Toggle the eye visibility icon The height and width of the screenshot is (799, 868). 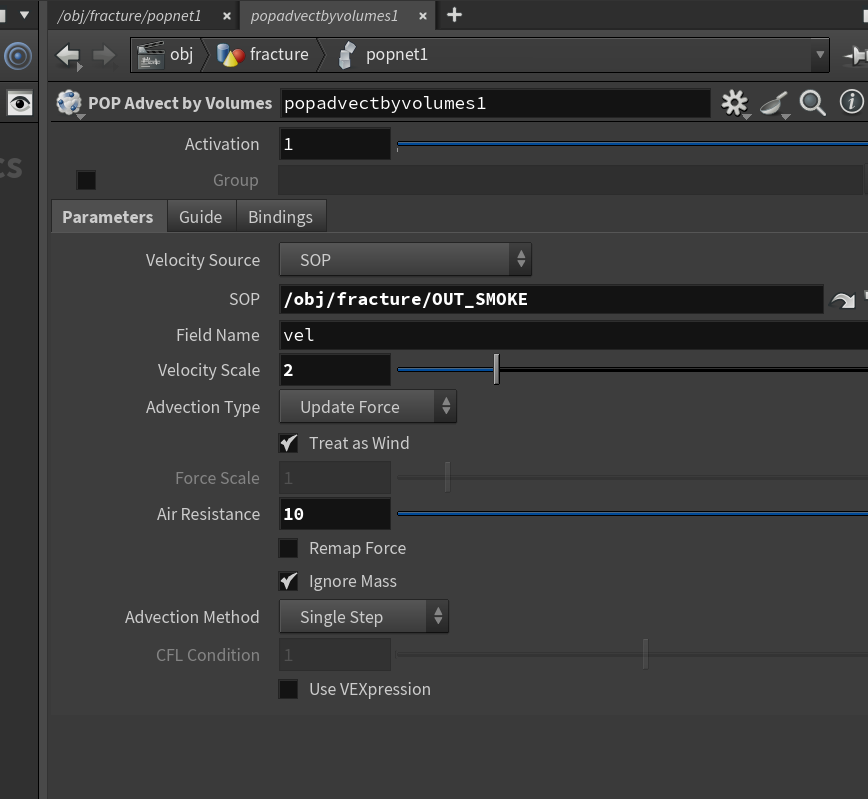click(20, 103)
